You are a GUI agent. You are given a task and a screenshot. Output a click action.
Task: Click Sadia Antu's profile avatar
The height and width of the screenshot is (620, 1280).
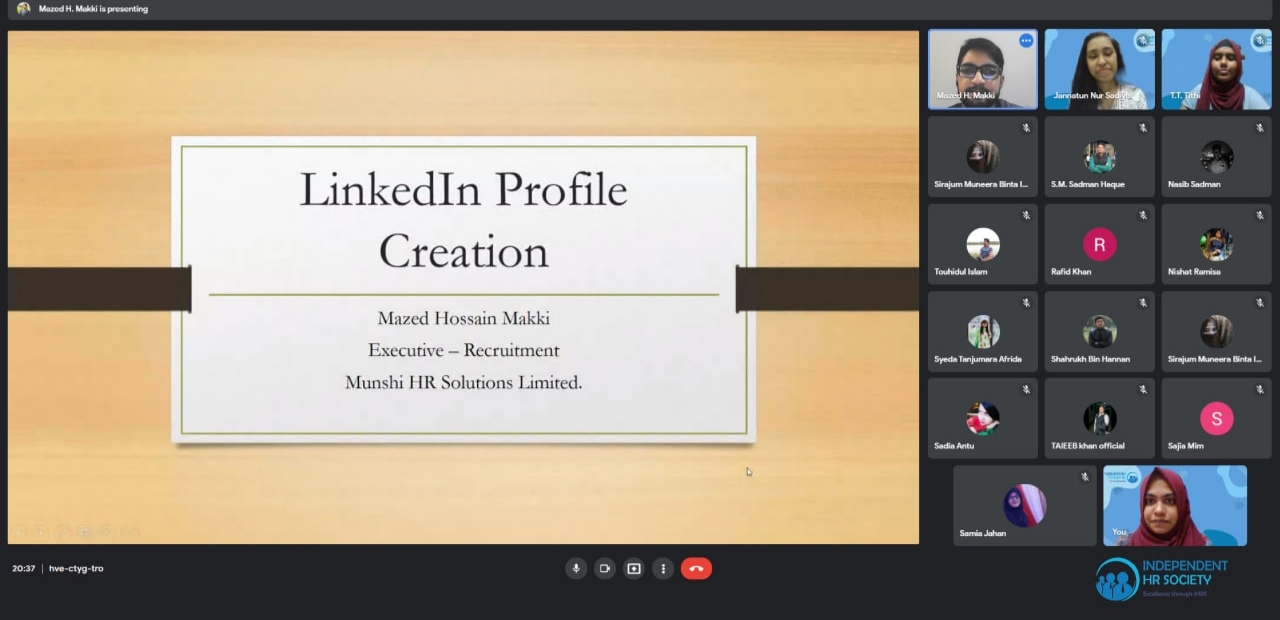click(983, 418)
